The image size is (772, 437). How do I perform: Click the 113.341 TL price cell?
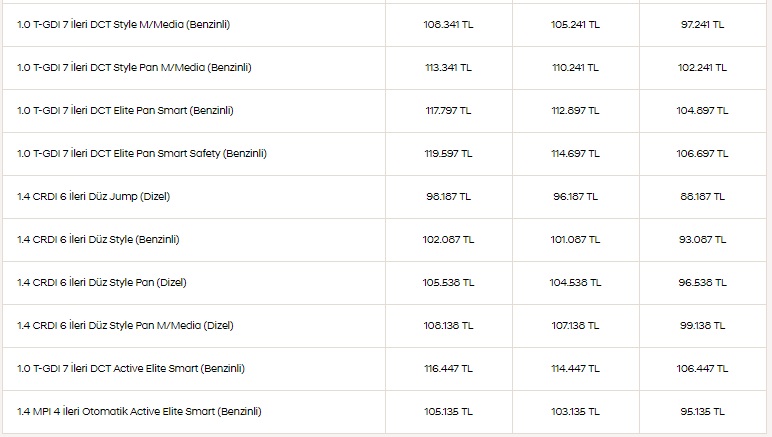click(x=449, y=67)
